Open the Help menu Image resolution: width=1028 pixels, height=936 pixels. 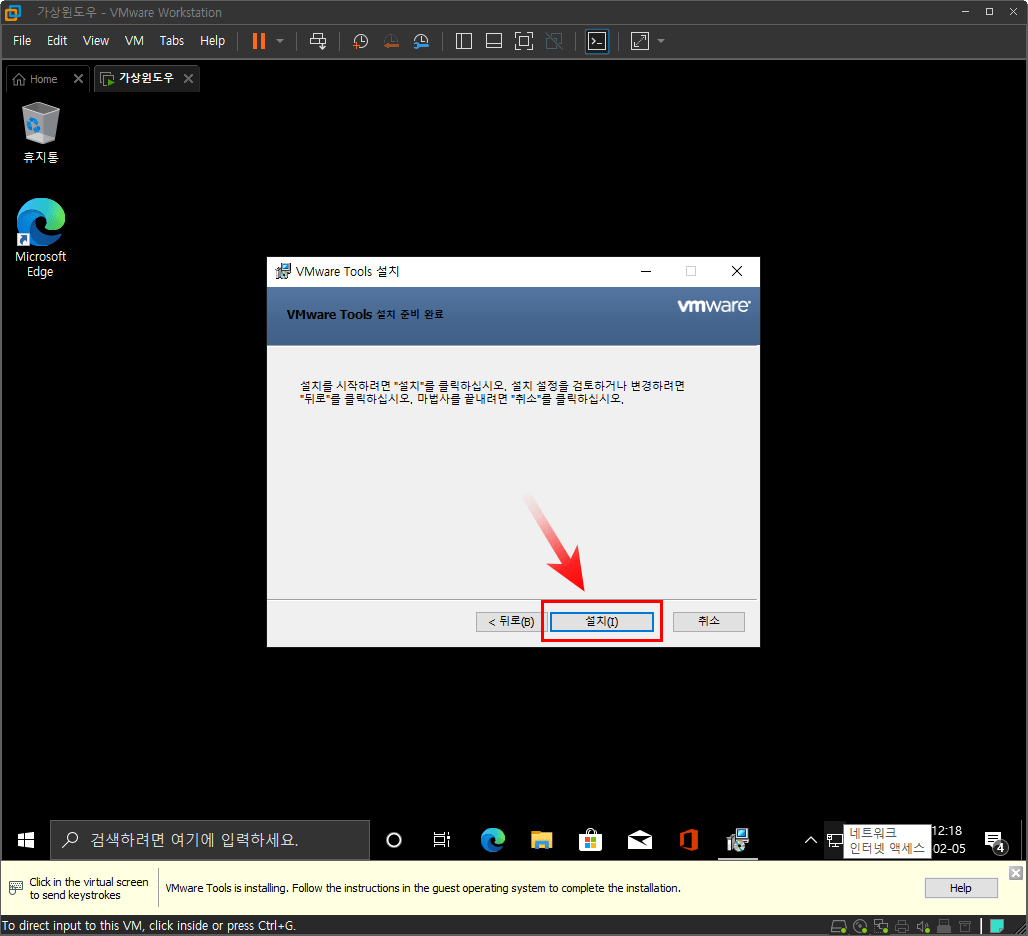point(212,41)
